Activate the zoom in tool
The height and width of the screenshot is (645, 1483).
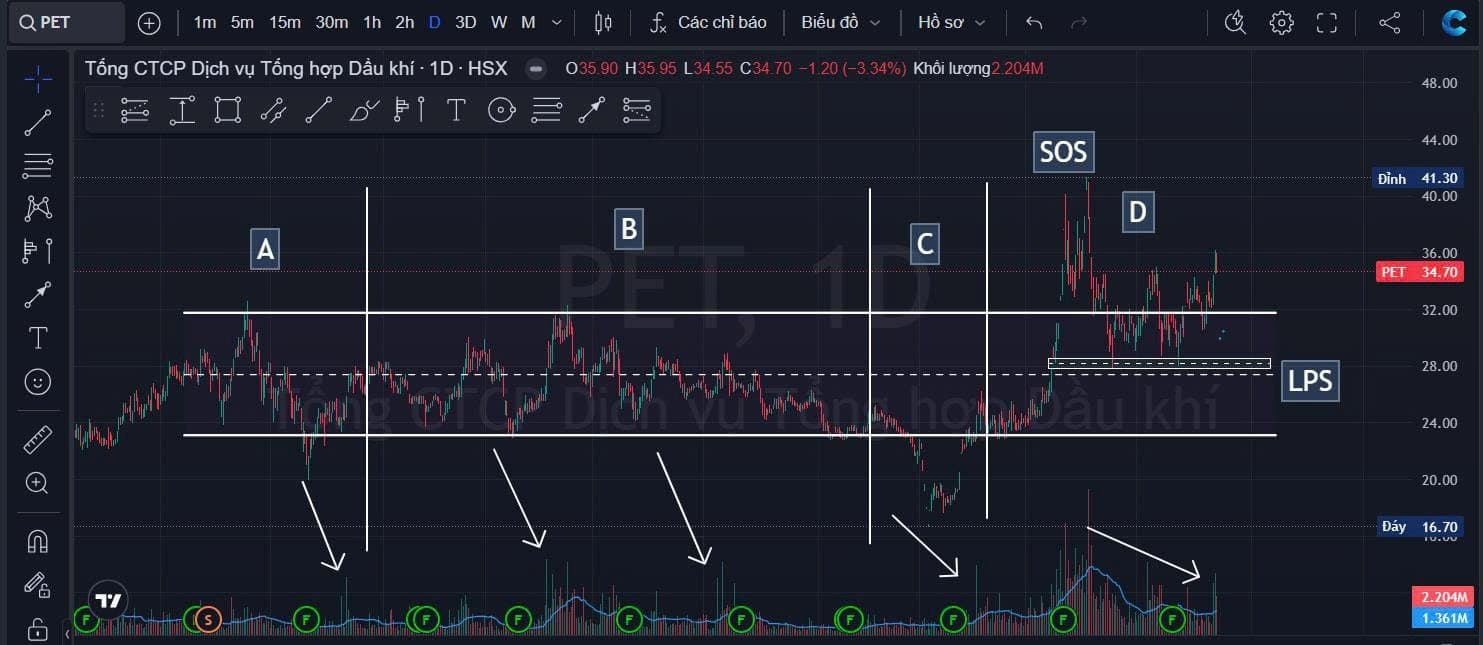click(38, 483)
